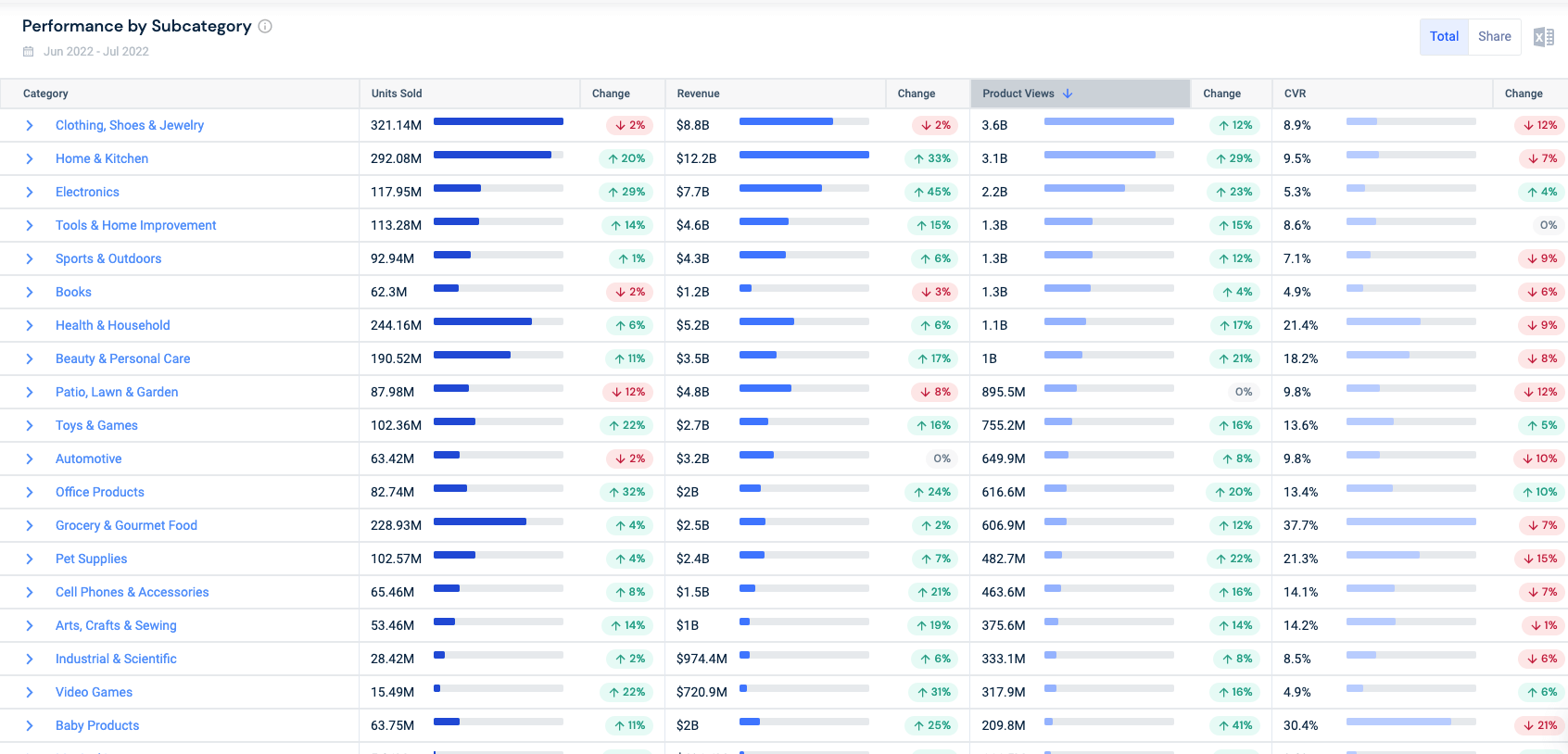Click the Category column header

45,94
